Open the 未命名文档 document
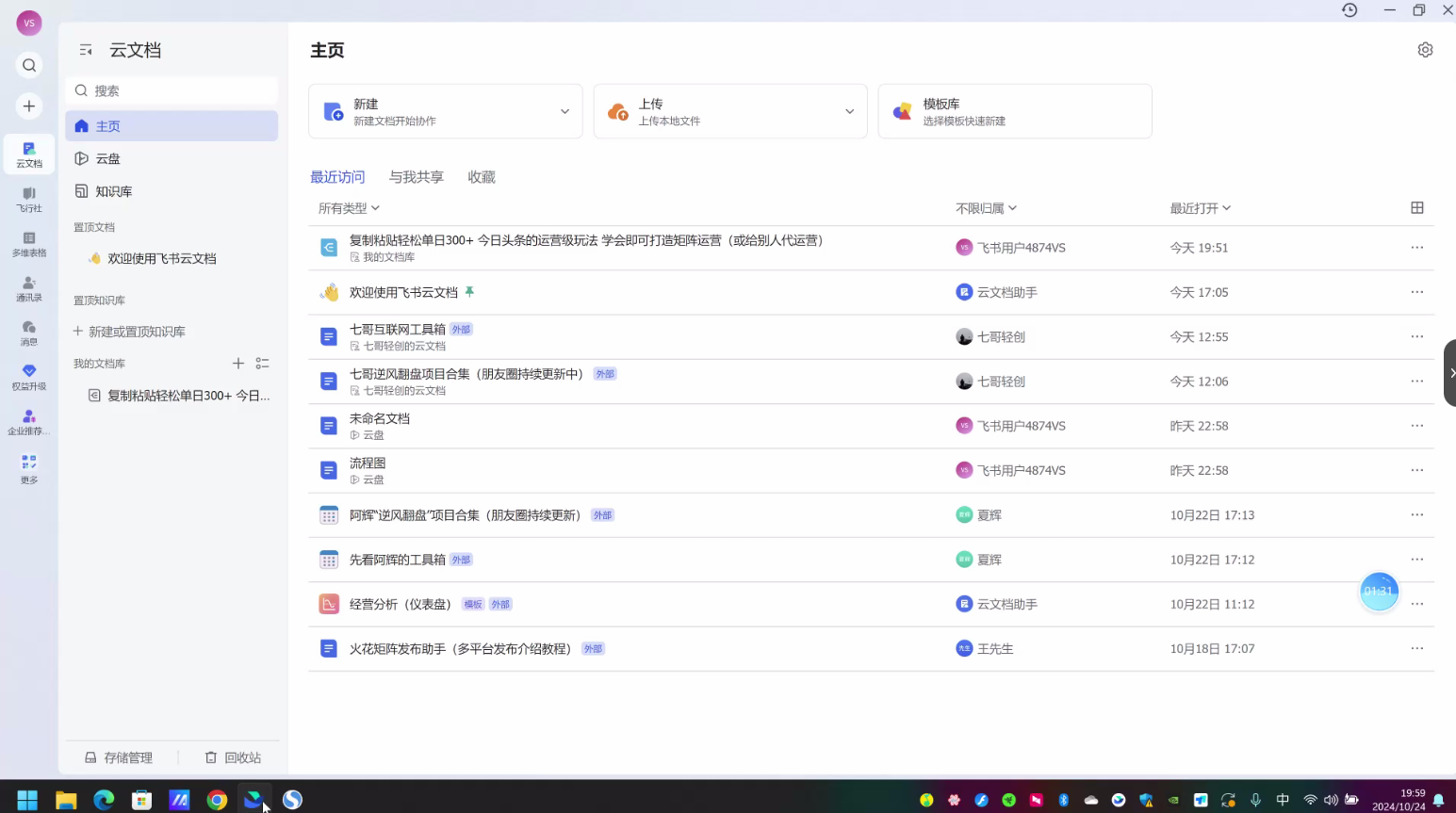The width and height of the screenshot is (1456, 813). 380,418
